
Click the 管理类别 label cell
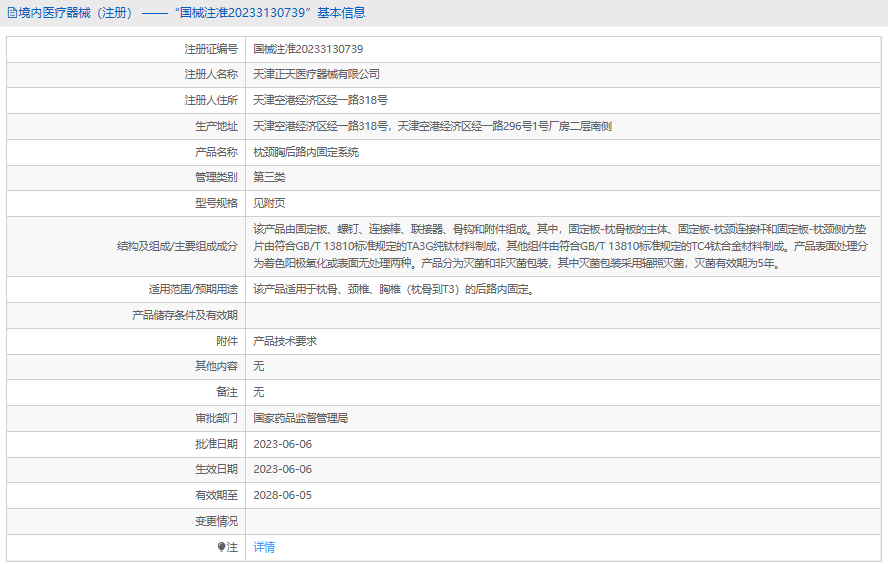coord(126,177)
